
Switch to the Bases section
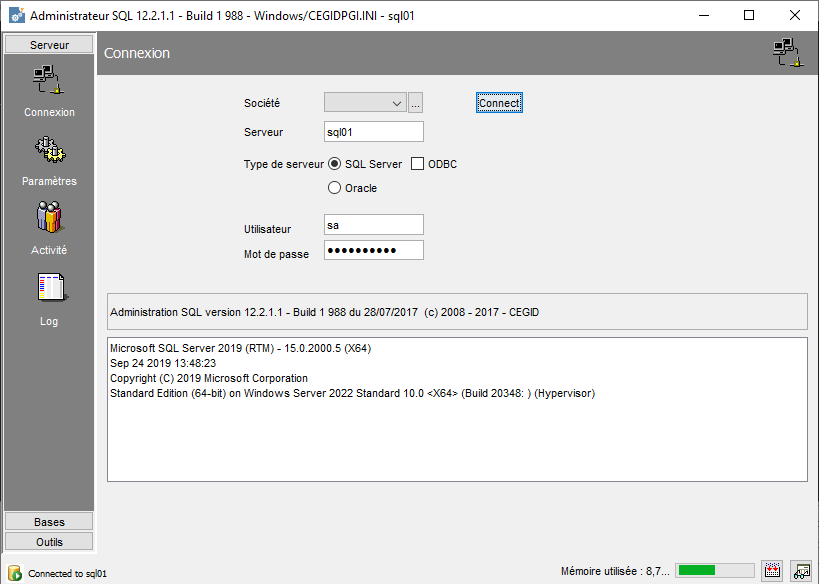49,522
